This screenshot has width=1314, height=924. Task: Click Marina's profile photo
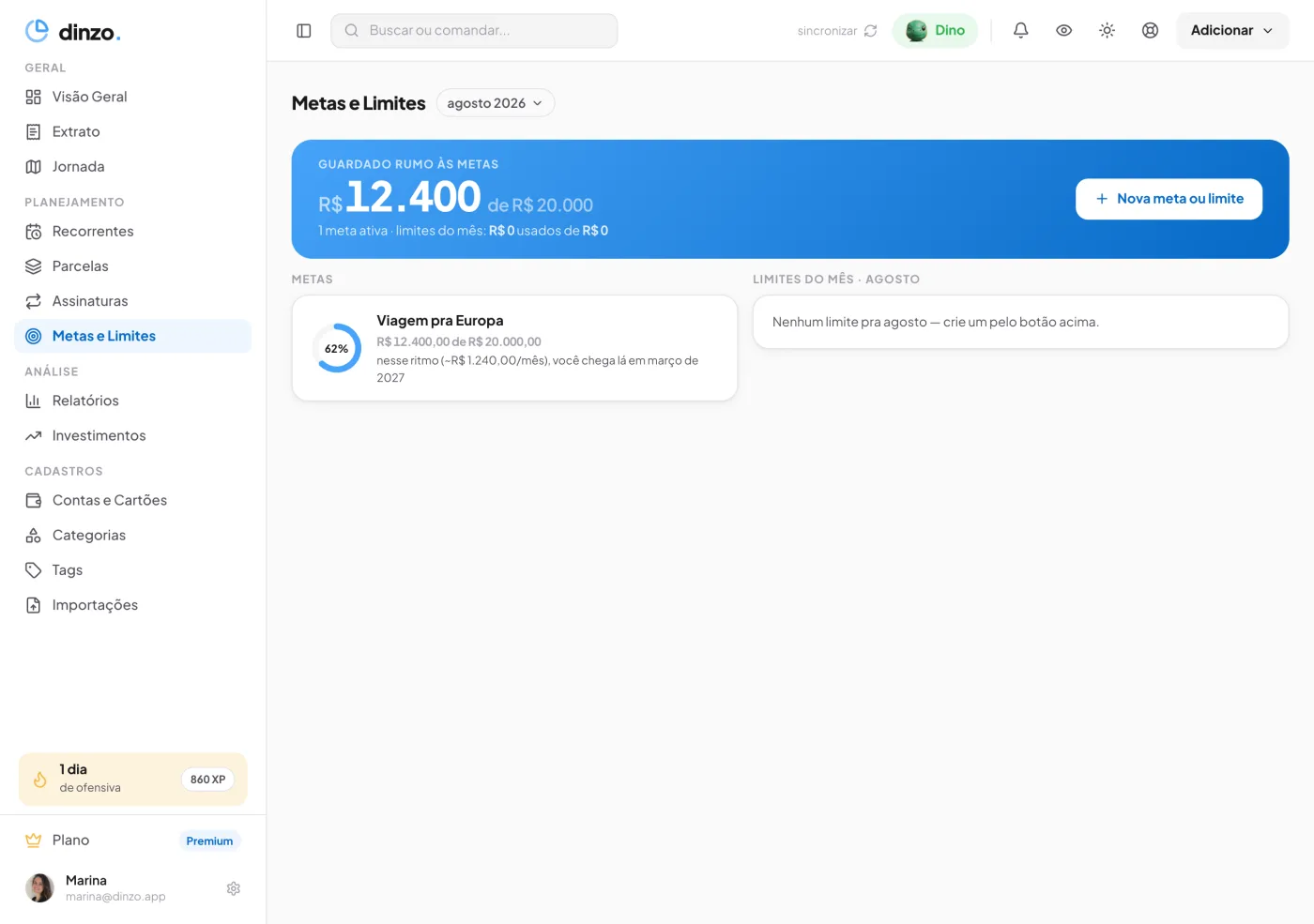click(x=39, y=887)
